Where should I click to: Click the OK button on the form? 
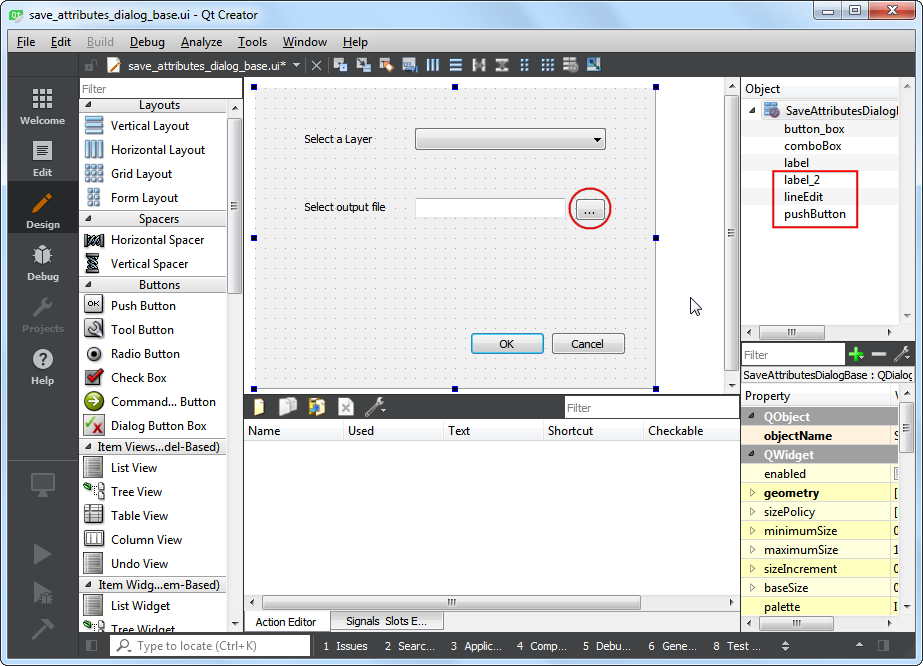(507, 344)
